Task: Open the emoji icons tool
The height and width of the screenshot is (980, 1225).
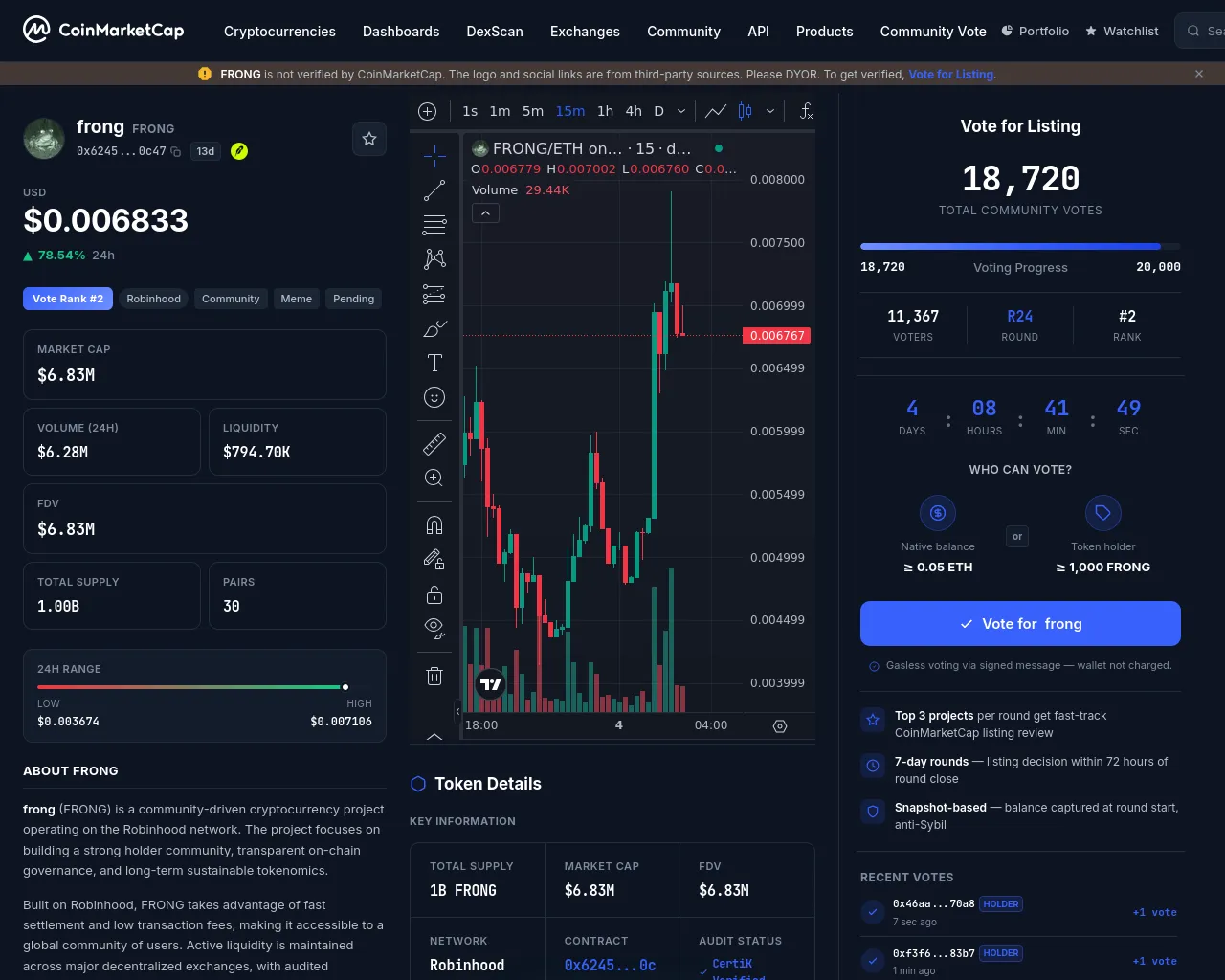Action: [x=434, y=397]
